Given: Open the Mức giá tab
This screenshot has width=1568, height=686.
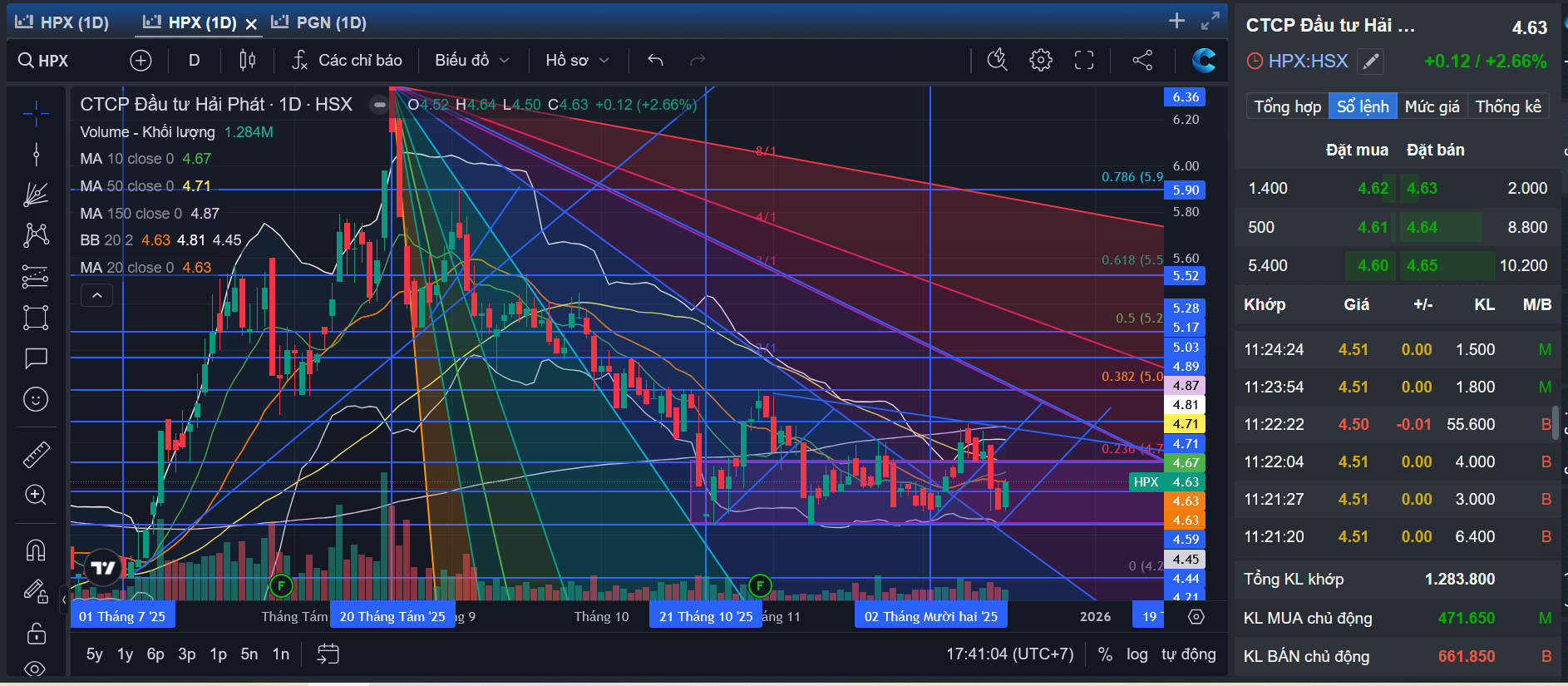Looking at the screenshot, I should coord(1432,106).
